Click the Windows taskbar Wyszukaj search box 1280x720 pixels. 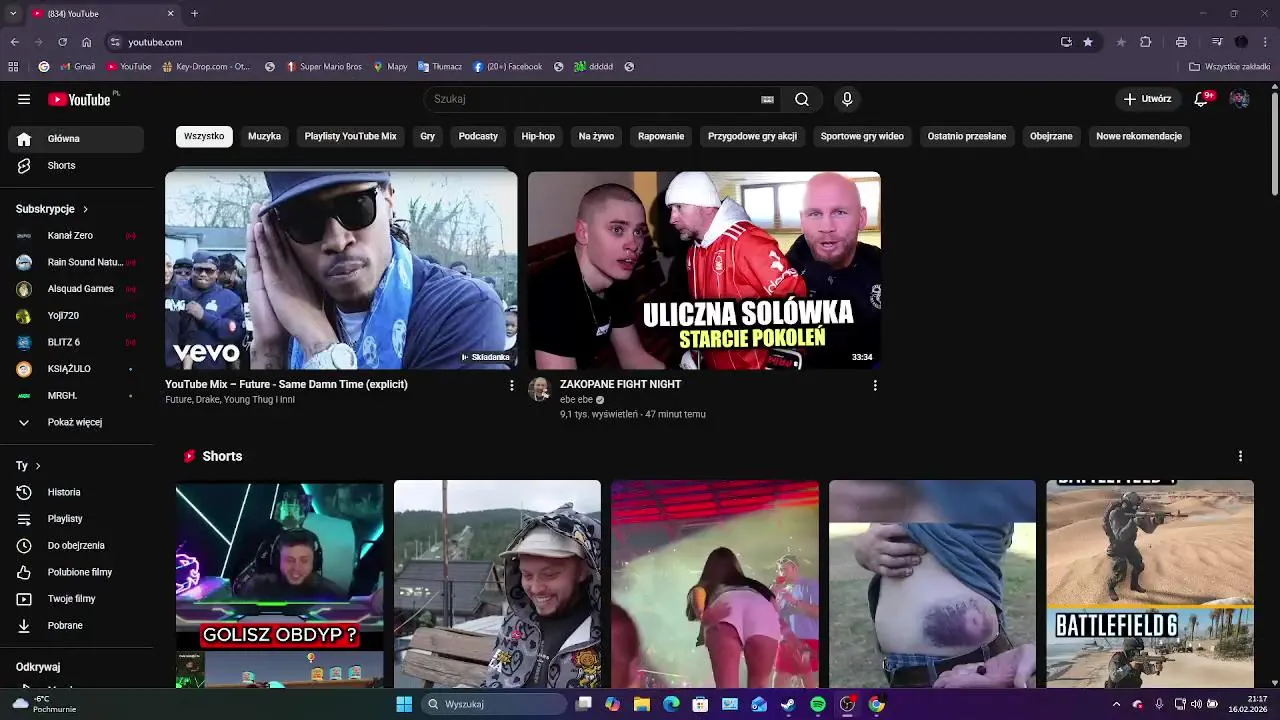493,704
